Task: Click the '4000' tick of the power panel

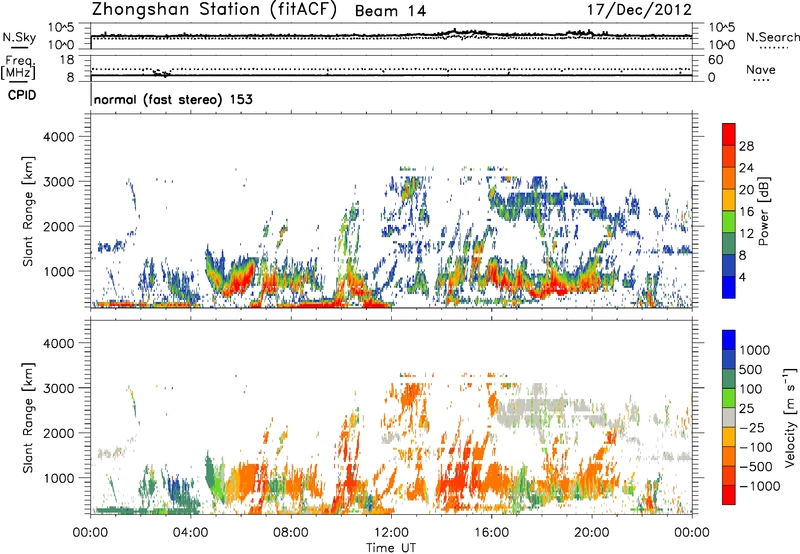Action: 58,137
